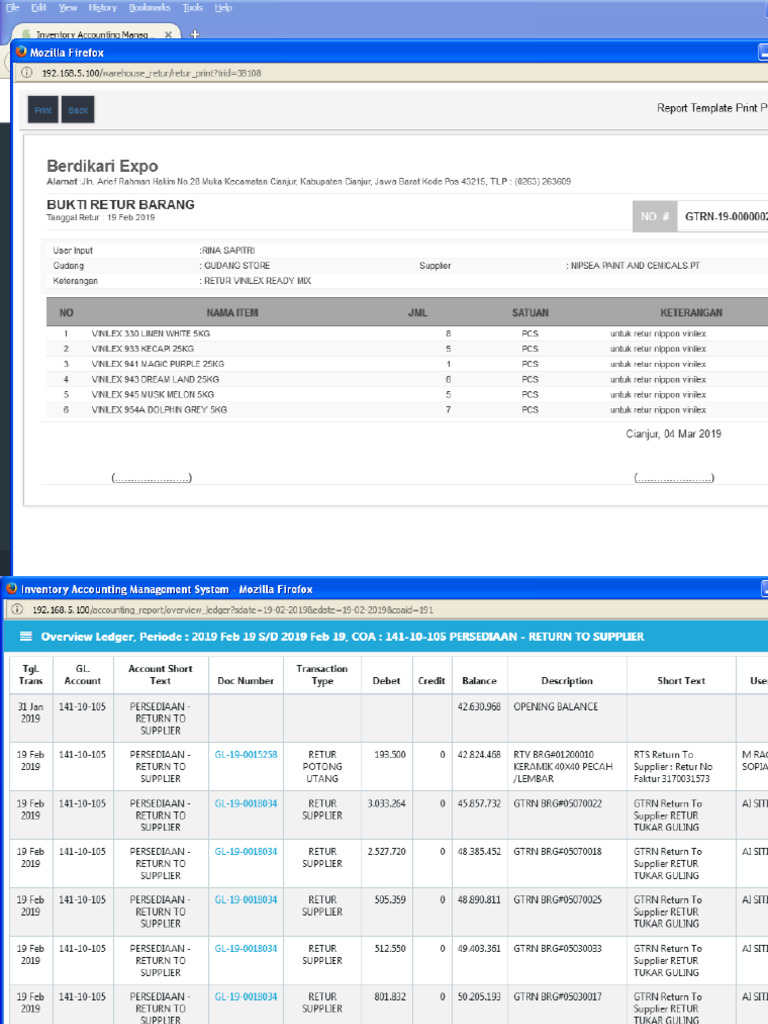Image resolution: width=768 pixels, height=1024 pixels.
Task: Click KETERANGAN column header
Action: pos(691,313)
